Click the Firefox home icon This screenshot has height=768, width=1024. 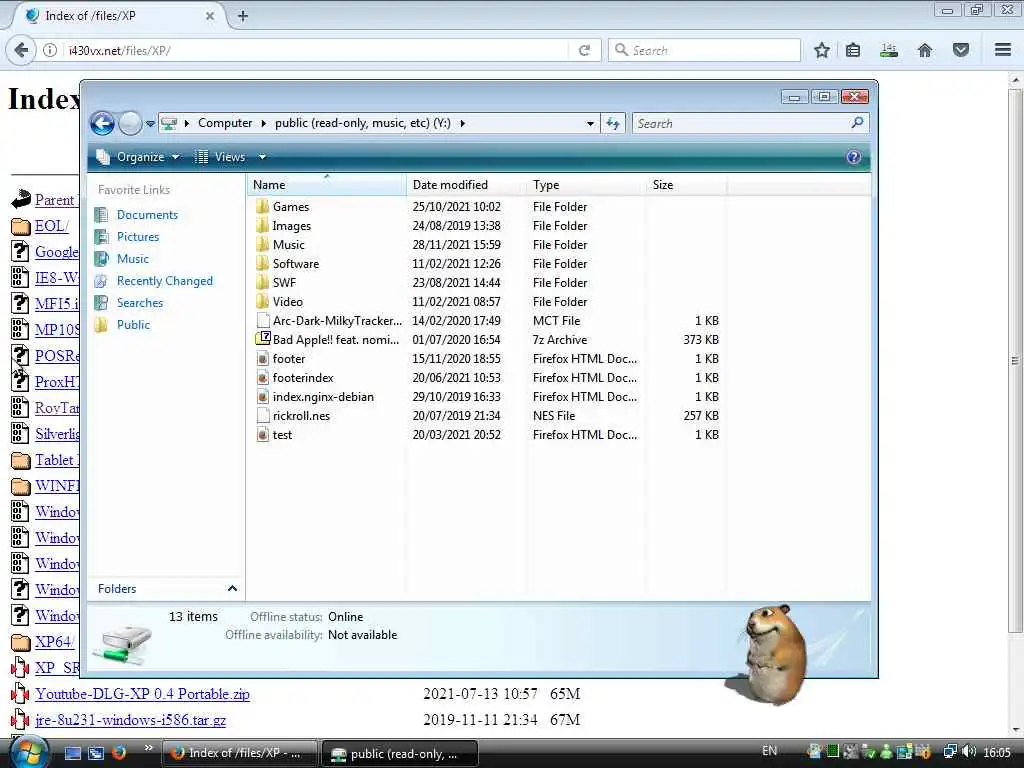click(925, 50)
